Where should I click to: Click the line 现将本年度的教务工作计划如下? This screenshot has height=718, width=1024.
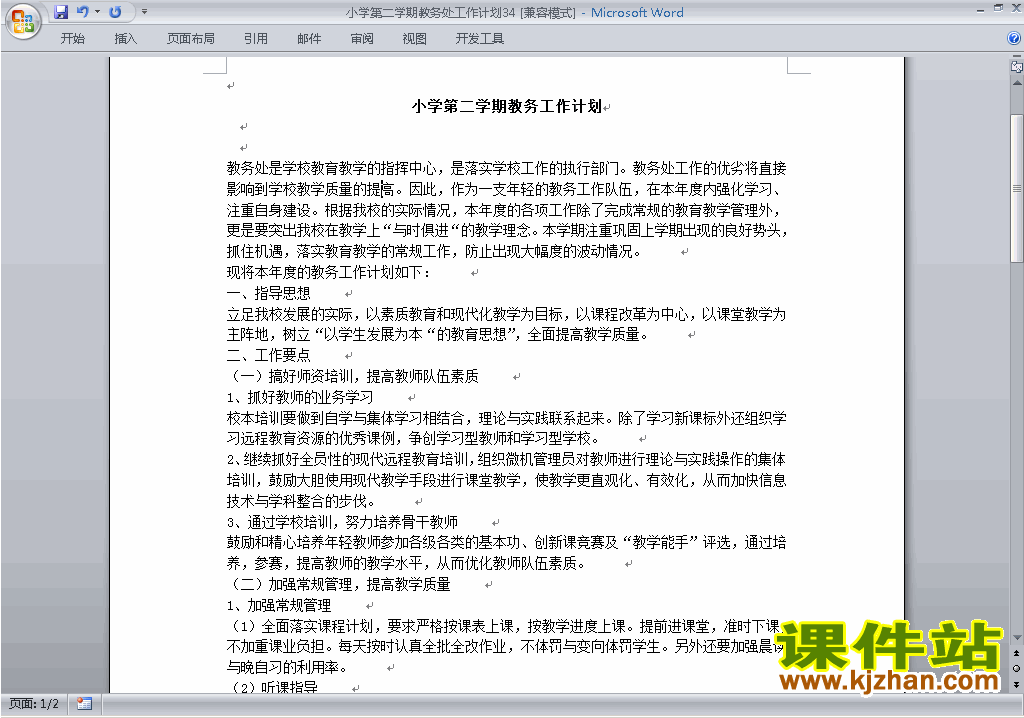328,272
